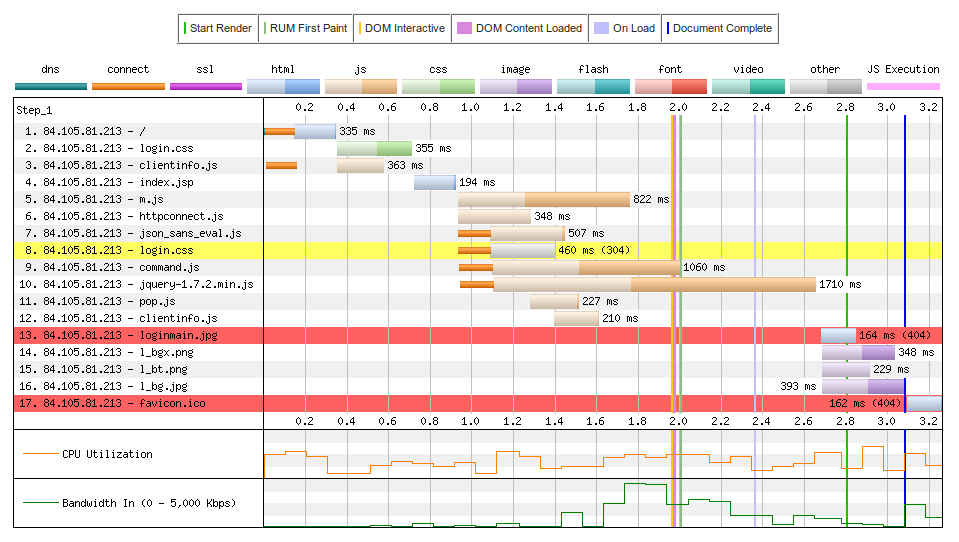Click the html color key swatch

coord(283,86)
